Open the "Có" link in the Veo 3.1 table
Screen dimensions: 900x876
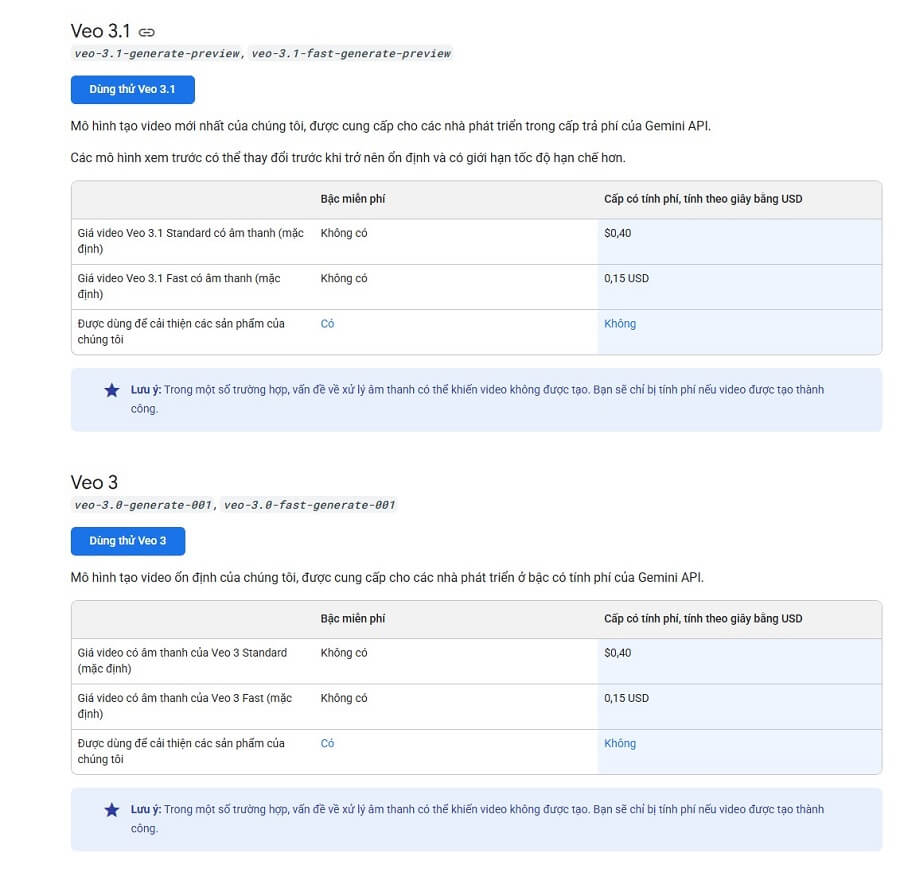point(327,324)
